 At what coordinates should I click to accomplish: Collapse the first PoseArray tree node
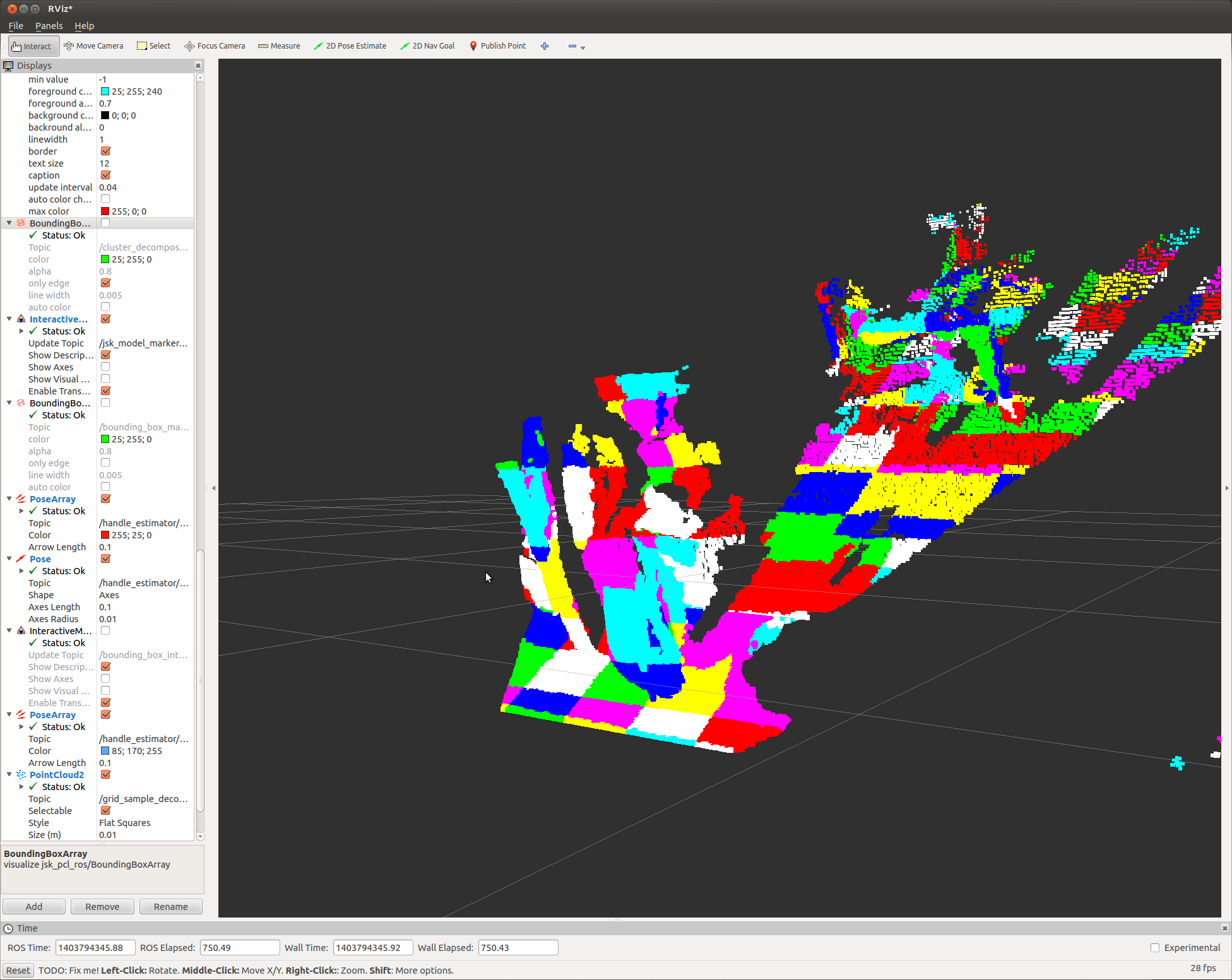tap(9, 499)
